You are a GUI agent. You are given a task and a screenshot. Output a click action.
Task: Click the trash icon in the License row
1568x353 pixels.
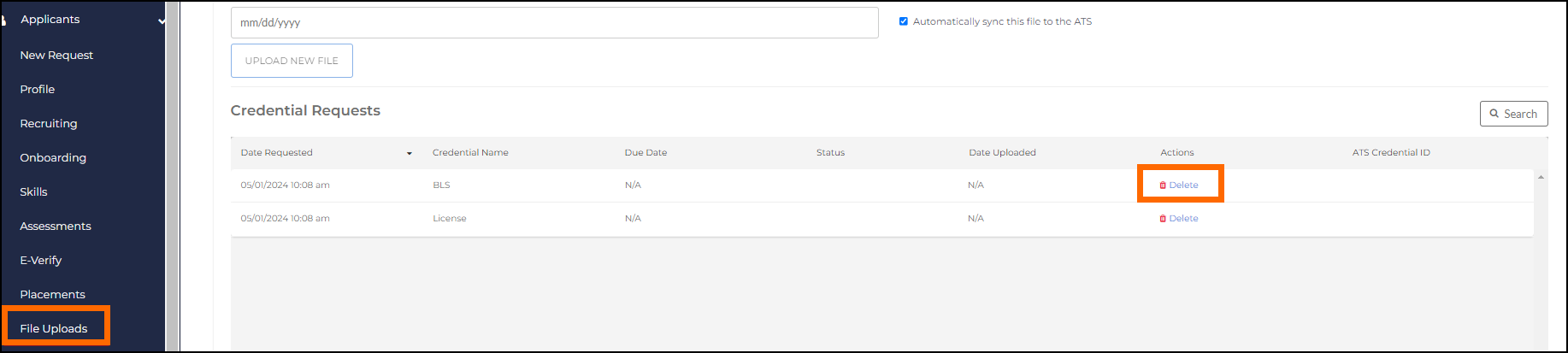click(1163, 219)
